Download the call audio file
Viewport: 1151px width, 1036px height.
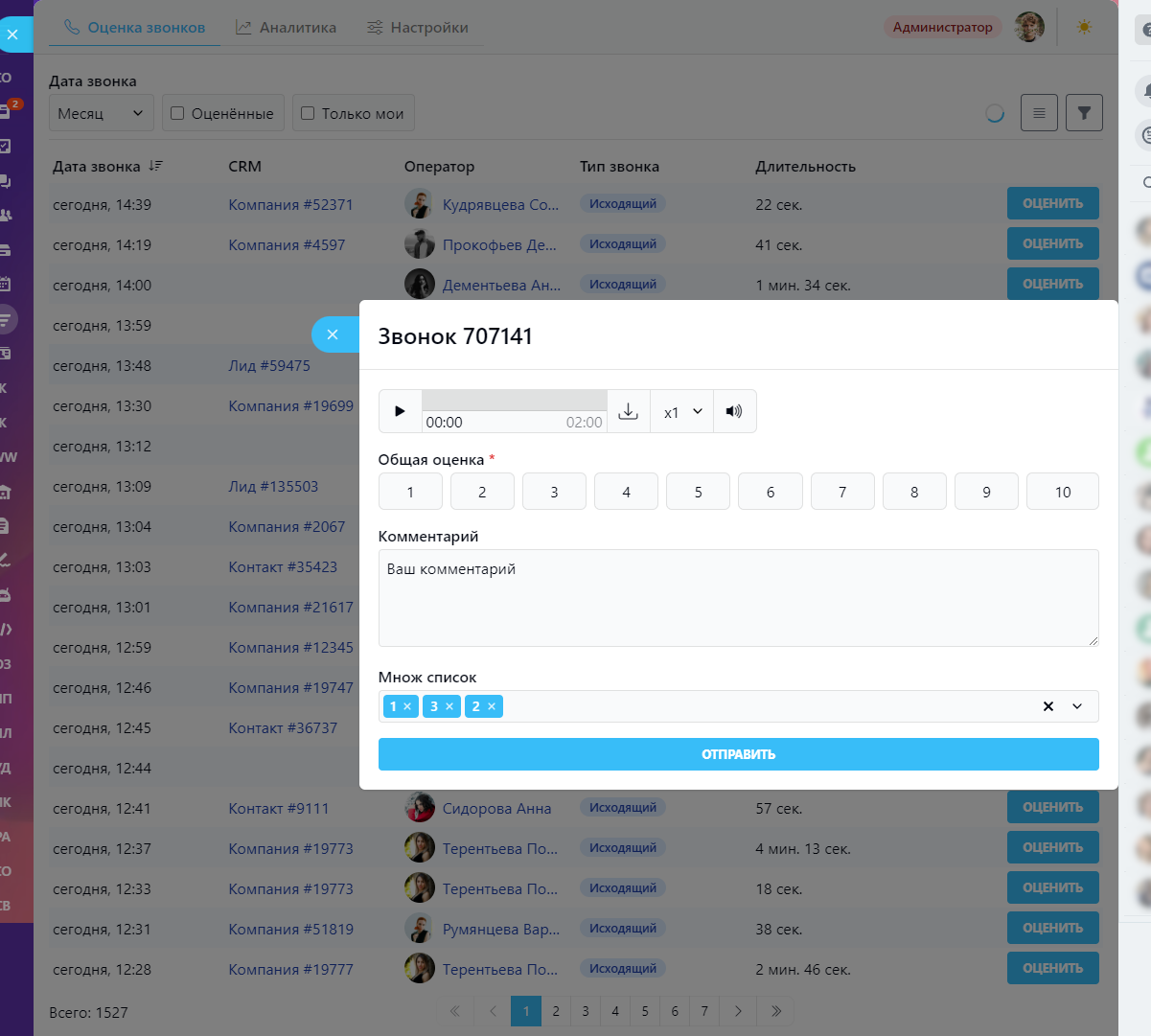point(628,411)
